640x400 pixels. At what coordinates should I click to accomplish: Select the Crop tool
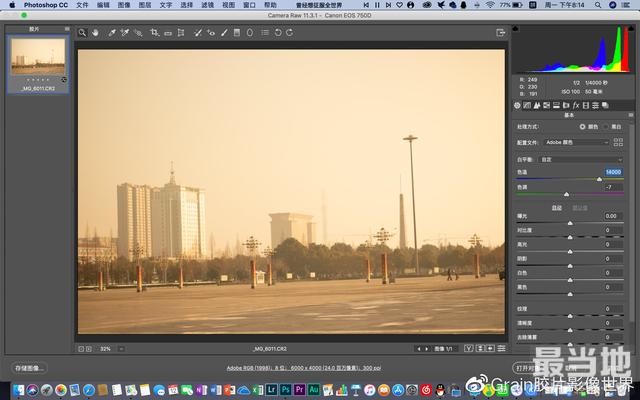click(x=154, y=32)
